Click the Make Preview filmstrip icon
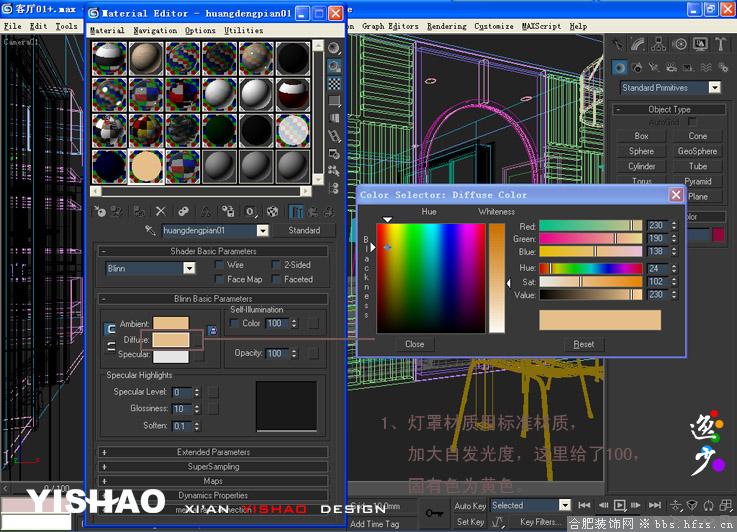Viewport: 737px width, 532px height. click(334, 136)
